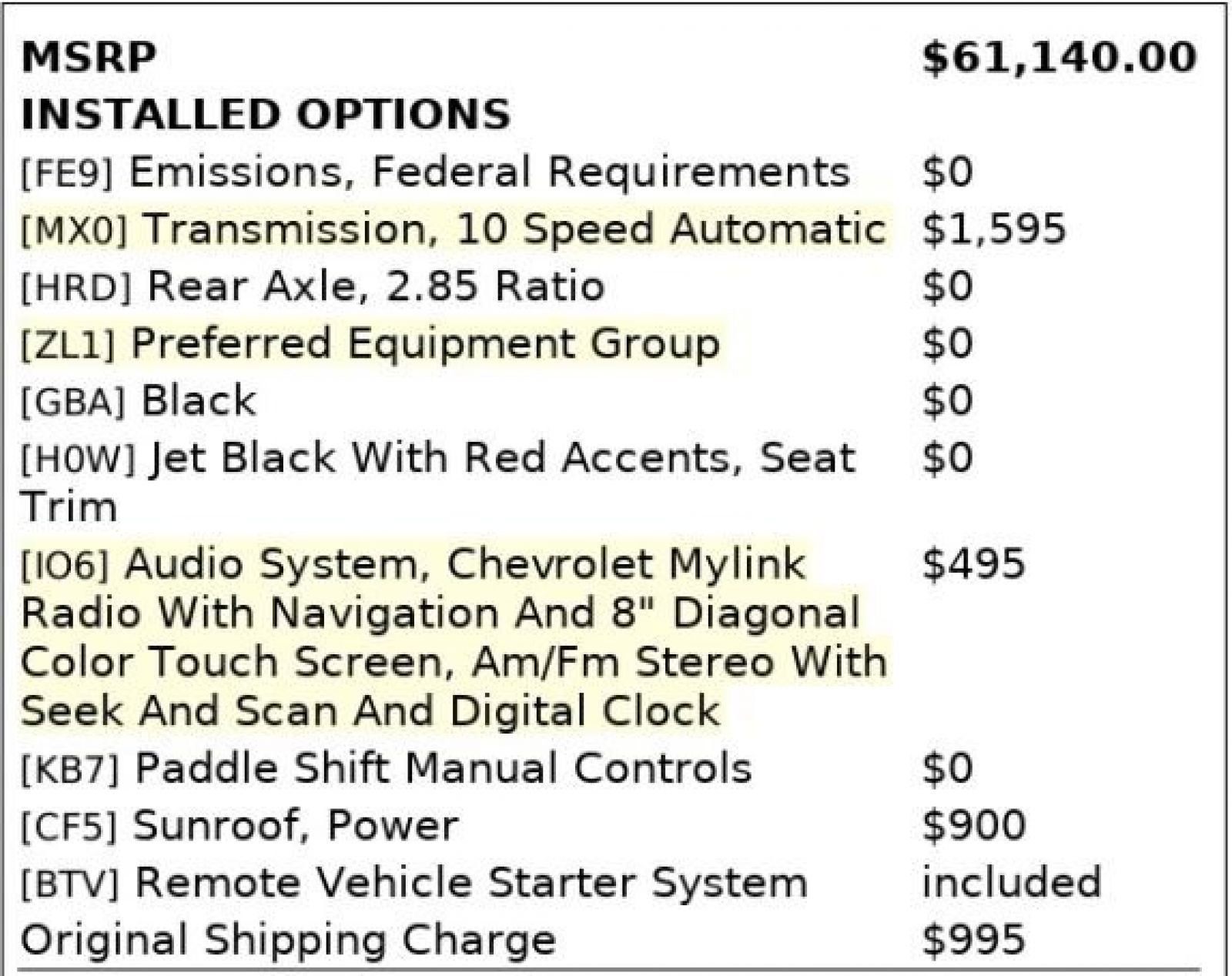This screenshot has width=1232, height=976.
Task: Click the $495 audio system price
Action: (974, 563)
